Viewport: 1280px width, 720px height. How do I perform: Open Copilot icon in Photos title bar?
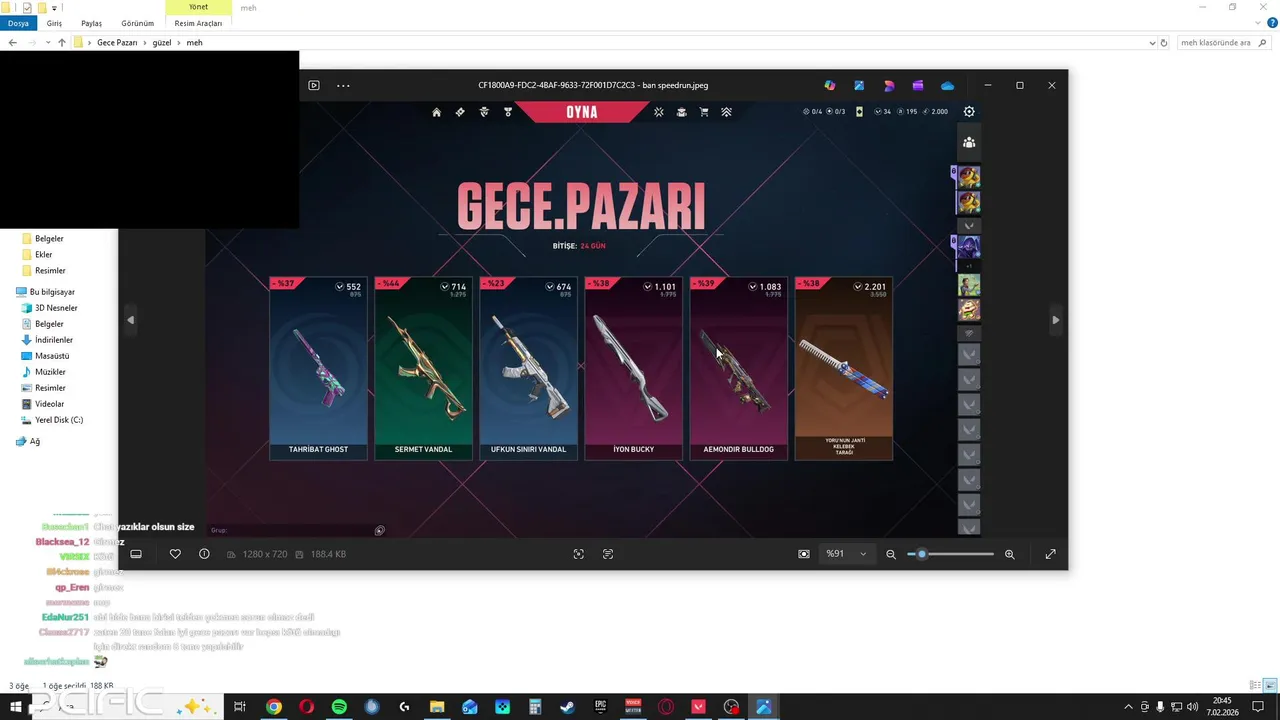(x=829, y=85)
